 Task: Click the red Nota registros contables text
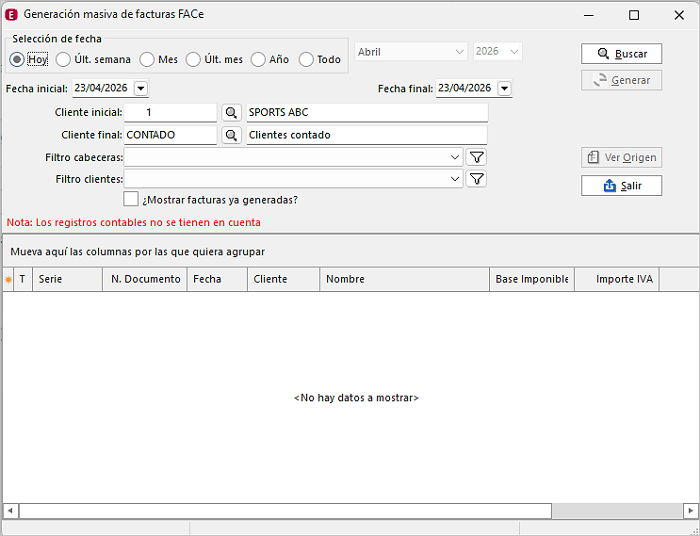click(x=133, y=222)
